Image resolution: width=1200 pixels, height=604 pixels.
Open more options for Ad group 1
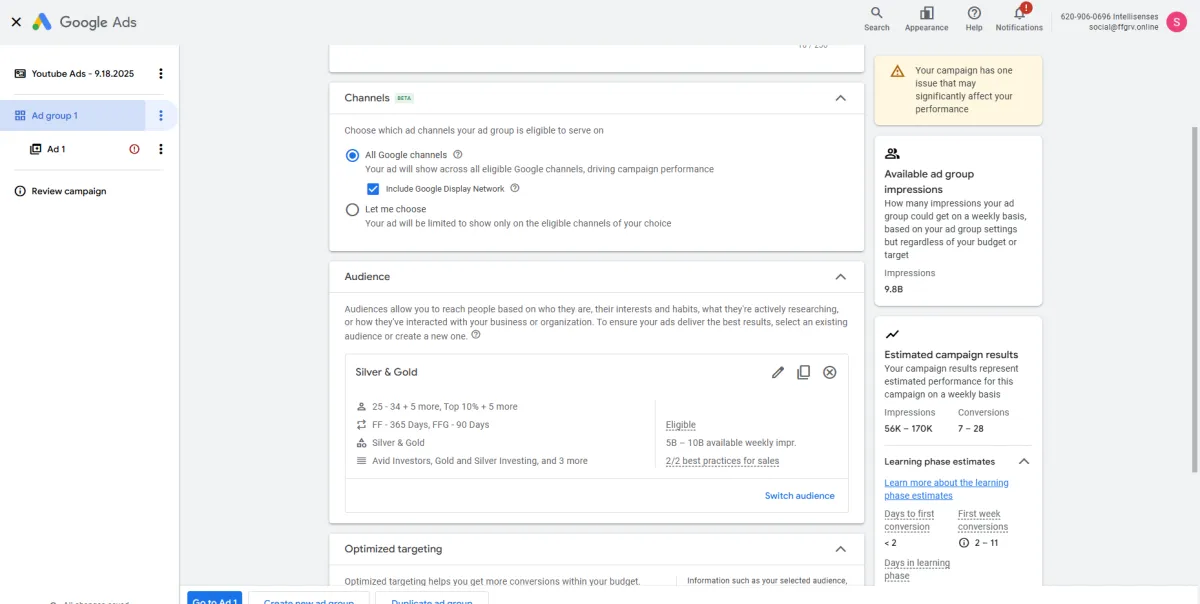pyautogui.click(x=161, y=116)
